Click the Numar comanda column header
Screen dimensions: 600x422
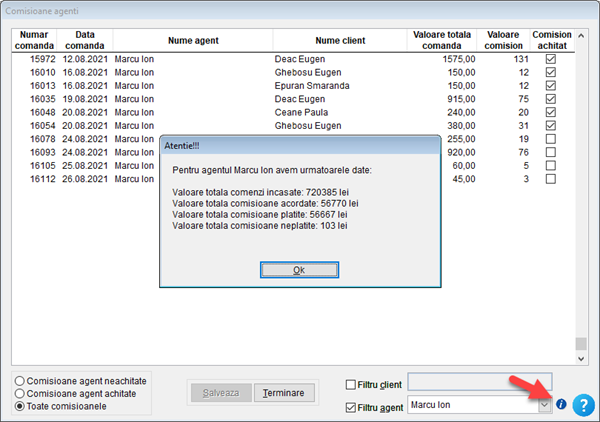coord(34,40)
